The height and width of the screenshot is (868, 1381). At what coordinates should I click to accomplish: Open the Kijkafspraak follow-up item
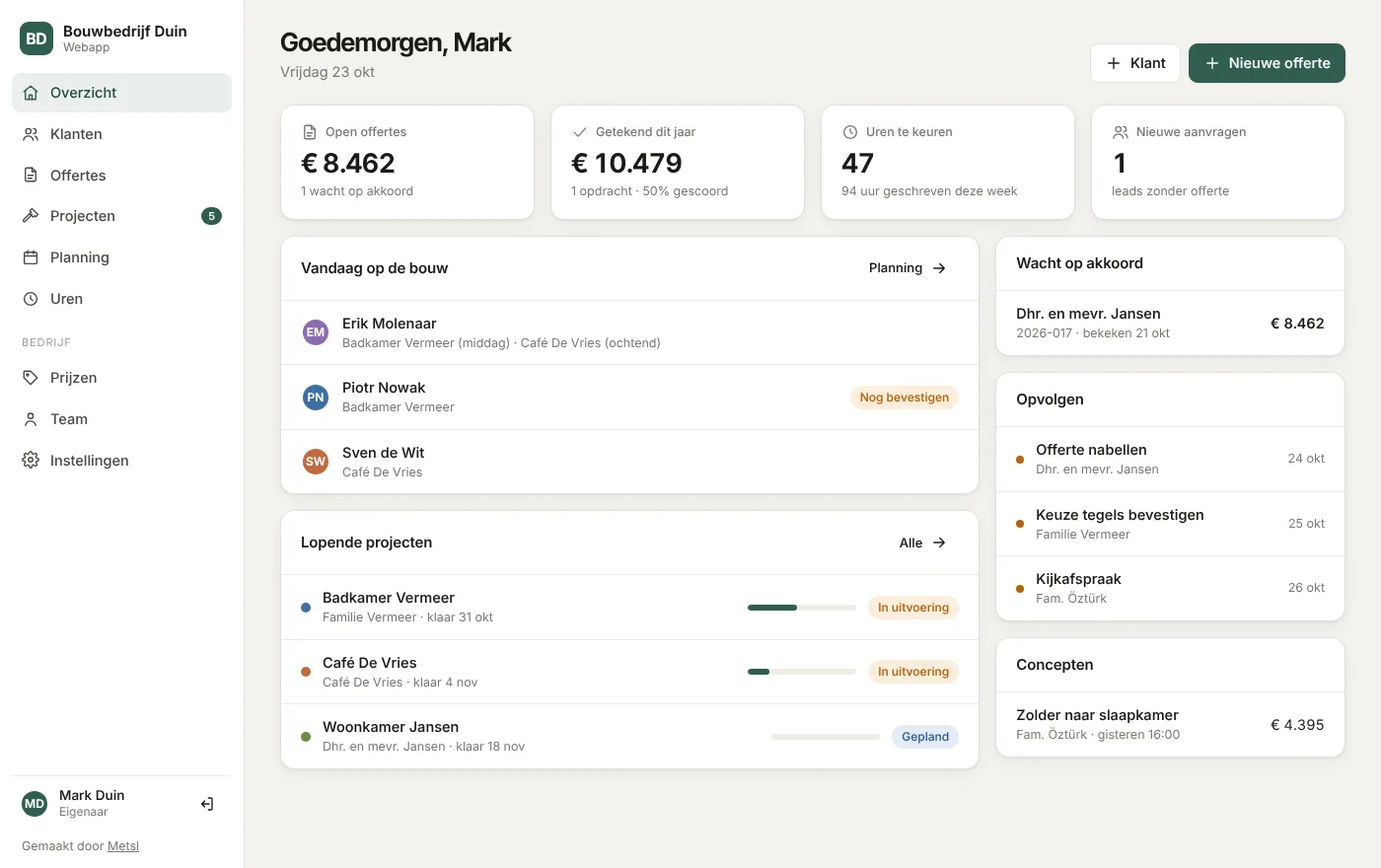(1170, 588)
